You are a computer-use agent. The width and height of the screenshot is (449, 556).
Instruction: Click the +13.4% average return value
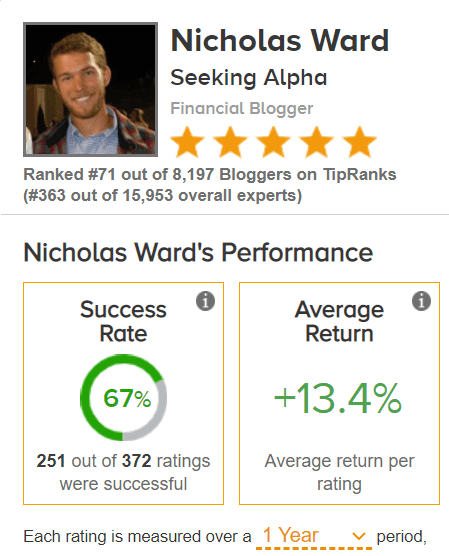338,399
